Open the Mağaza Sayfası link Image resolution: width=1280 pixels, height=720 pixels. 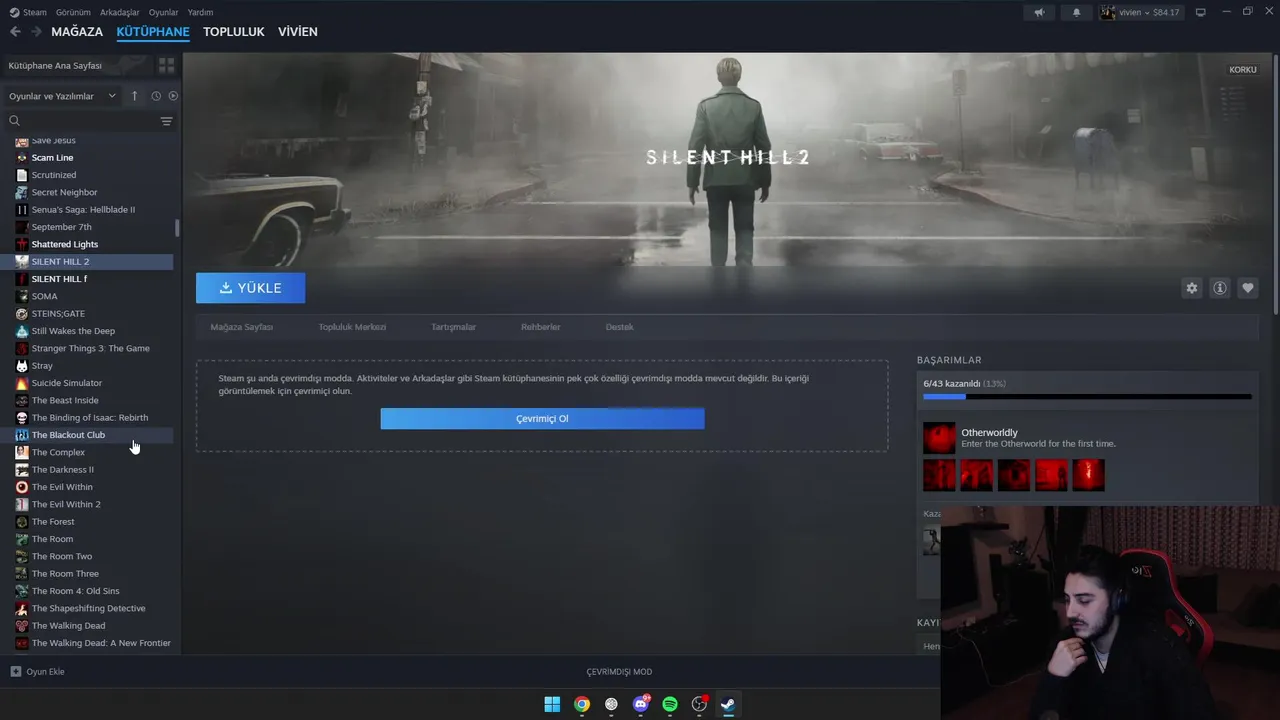tap(241, 327)
